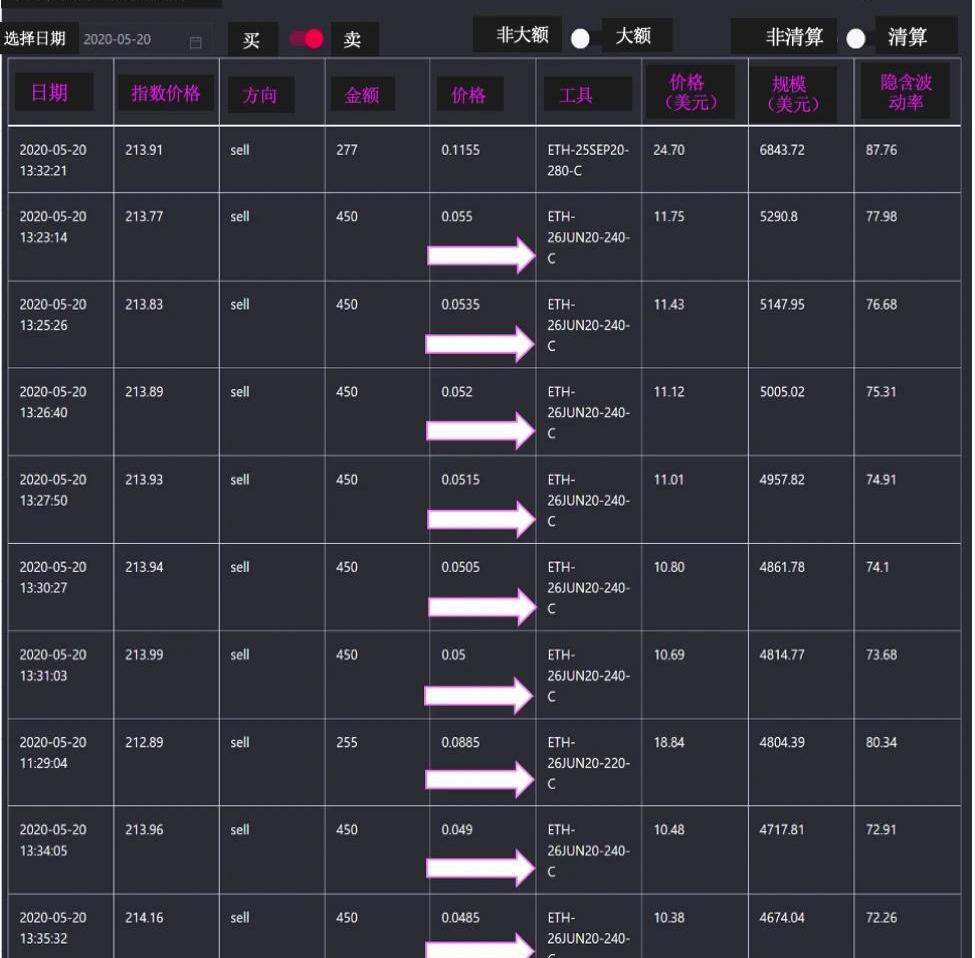Sort by the 日期 column header
Screen dimensions: 975x958
coord(50,93)
